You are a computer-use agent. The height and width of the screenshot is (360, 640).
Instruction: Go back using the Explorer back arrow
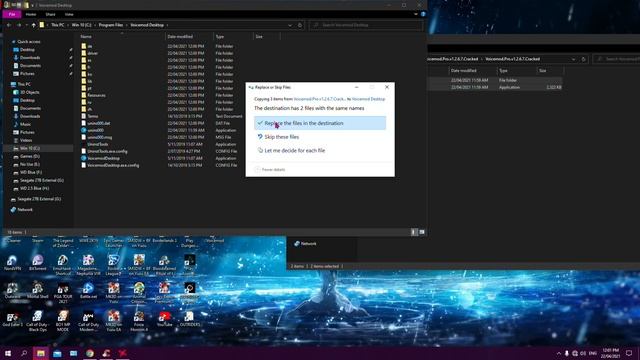point(9,25)
